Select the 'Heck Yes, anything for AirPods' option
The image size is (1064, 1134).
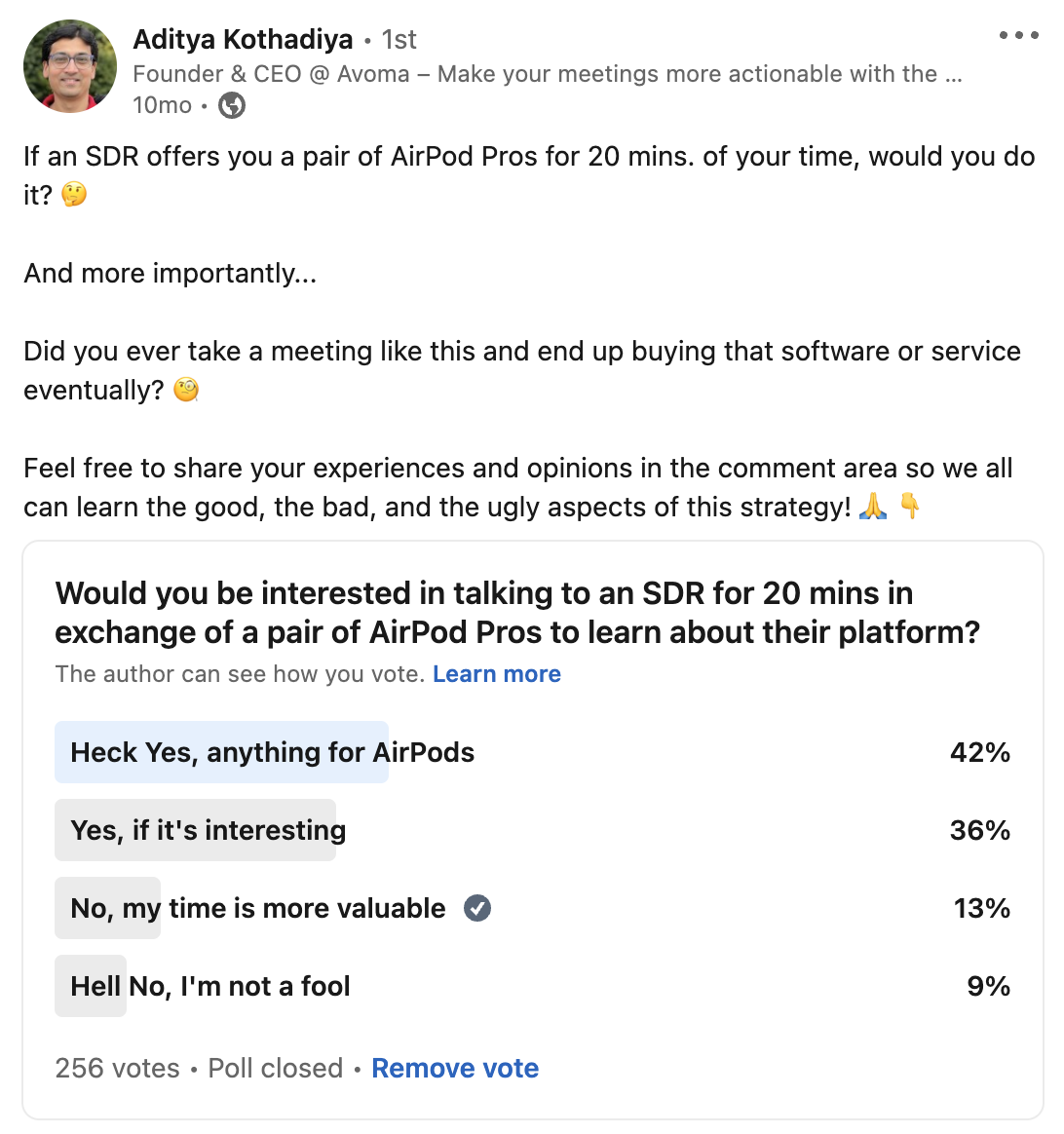(x=273, y=752)
